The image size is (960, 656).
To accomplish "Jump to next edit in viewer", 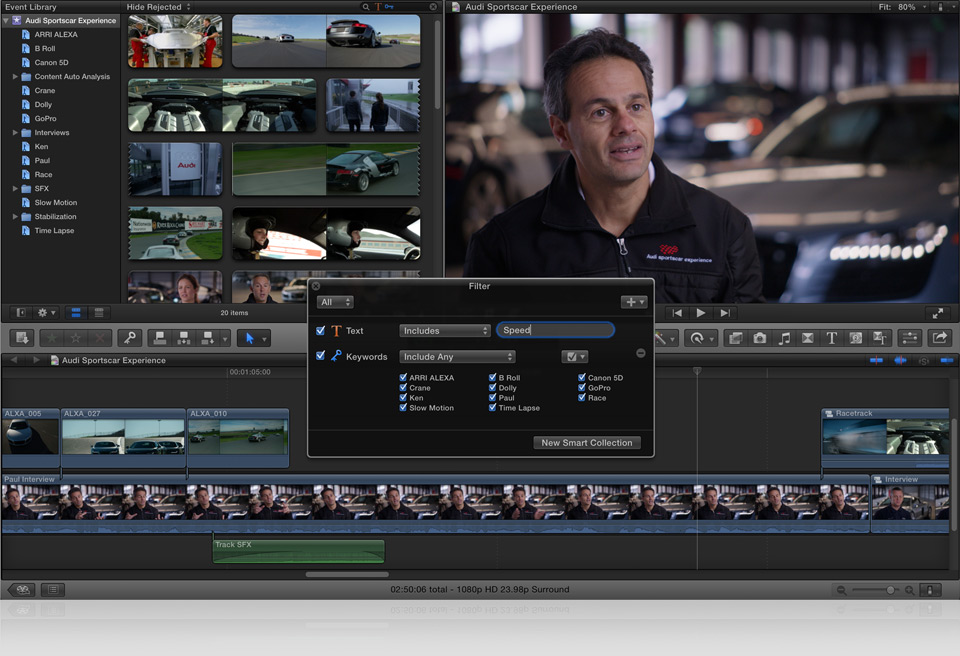I will point(725,313).
